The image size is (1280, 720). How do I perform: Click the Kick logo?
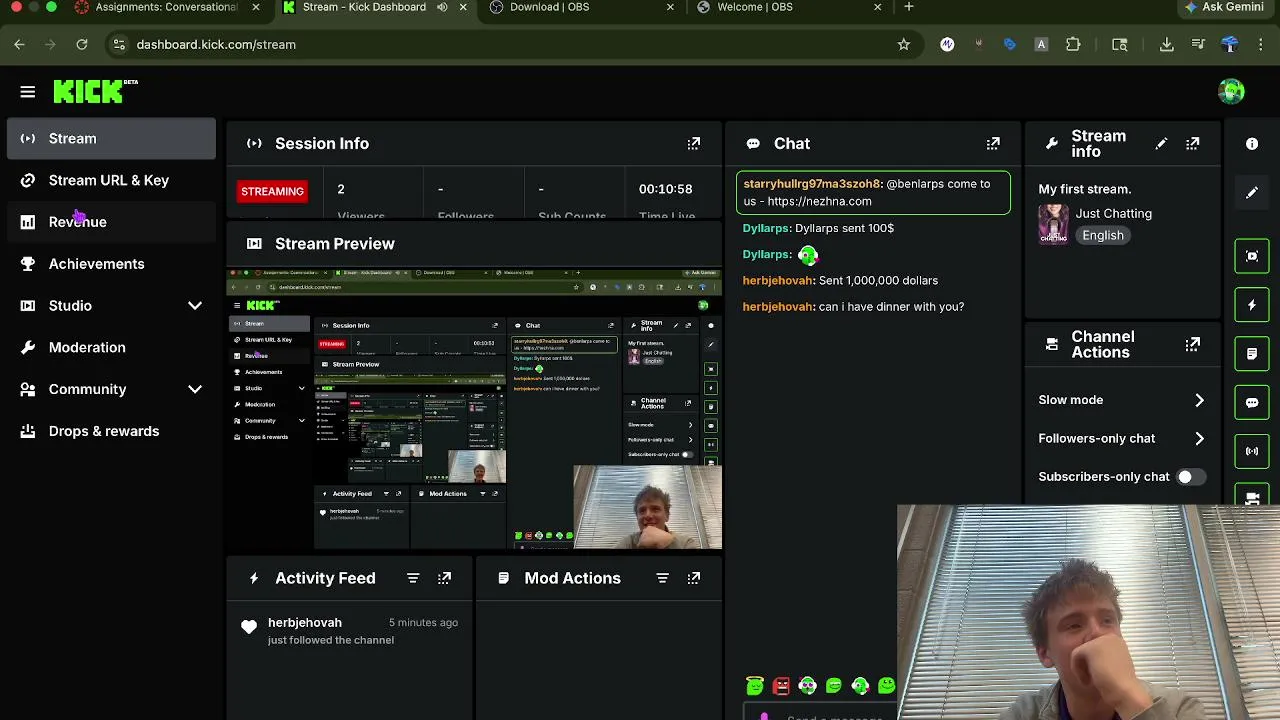(95, 91)
